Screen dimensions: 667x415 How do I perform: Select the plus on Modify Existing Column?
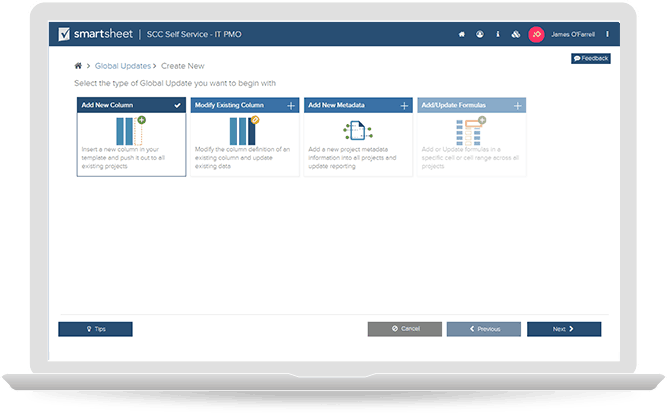(x=291, y=104)
